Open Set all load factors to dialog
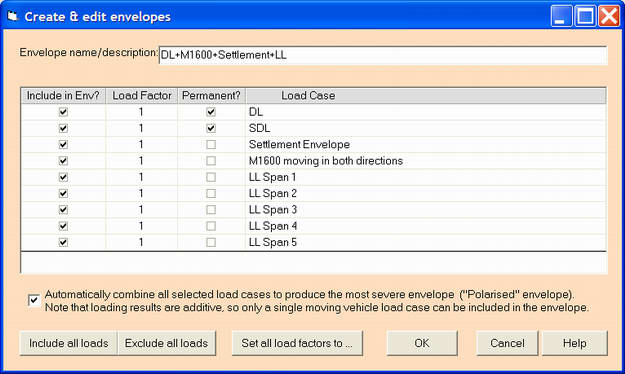 [297, 343]
